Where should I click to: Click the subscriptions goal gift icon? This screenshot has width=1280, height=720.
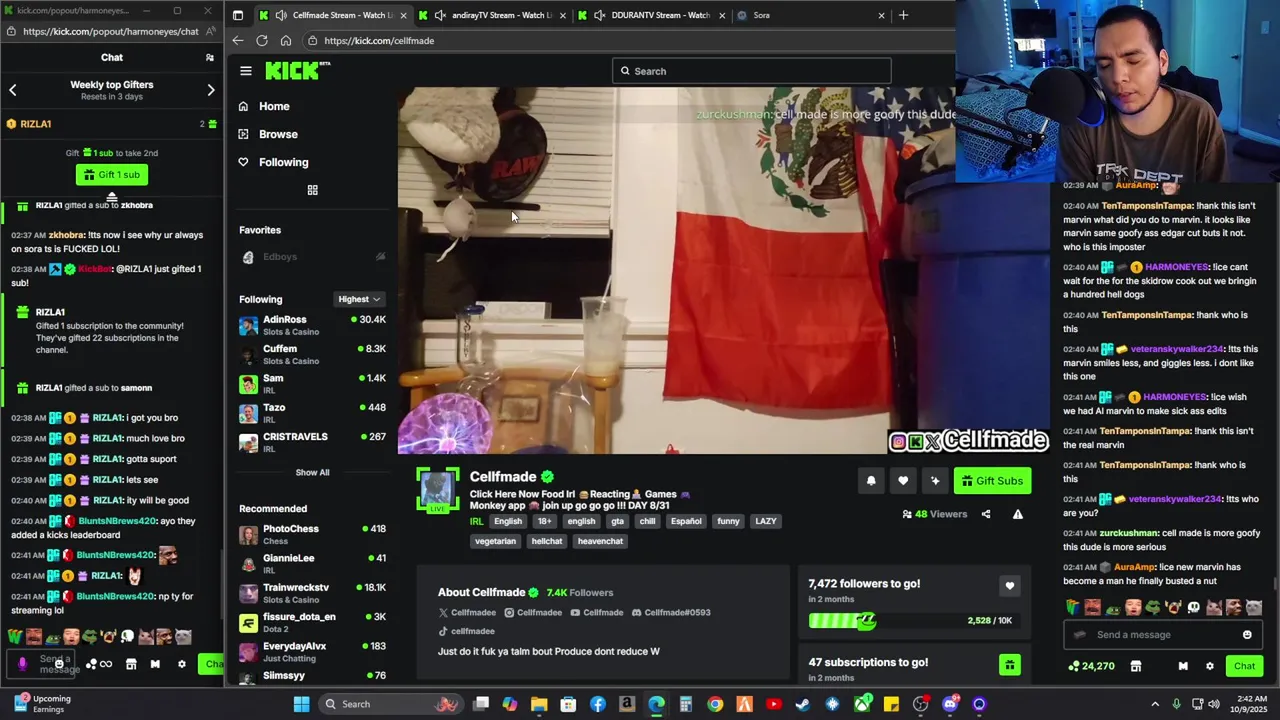(1009, 665)
